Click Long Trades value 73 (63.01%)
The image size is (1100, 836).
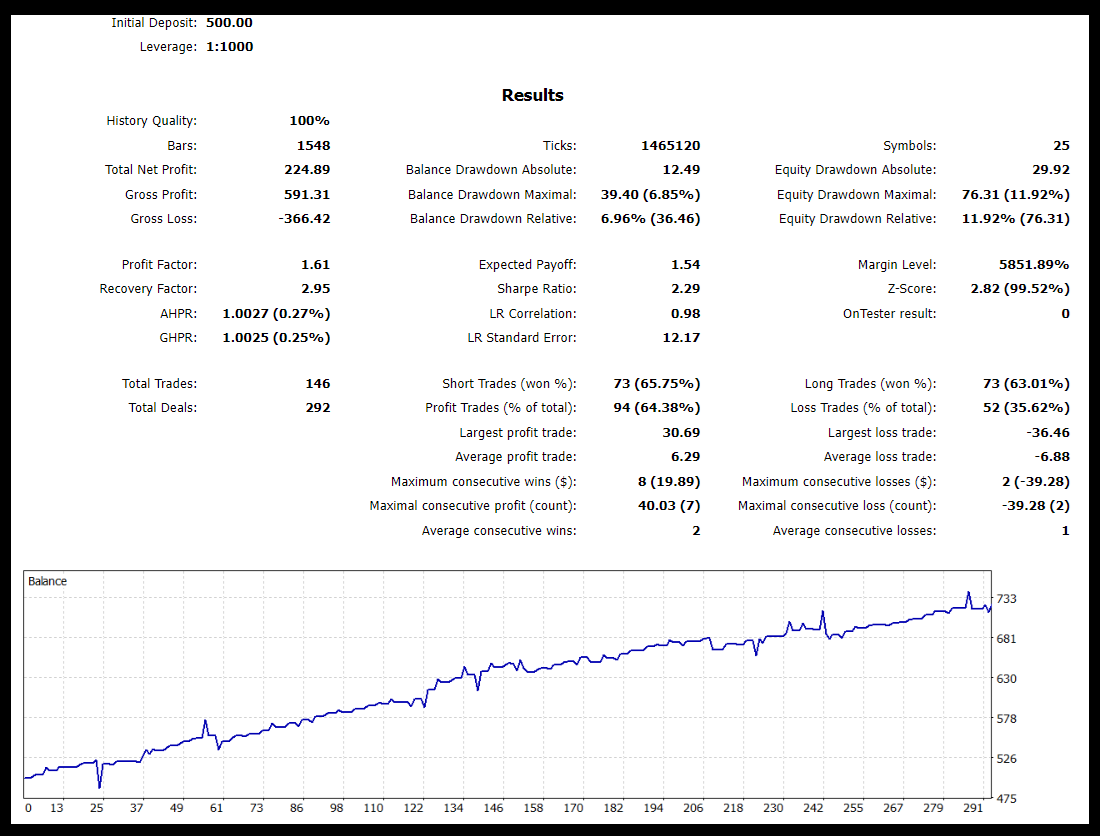point(1026,384)
